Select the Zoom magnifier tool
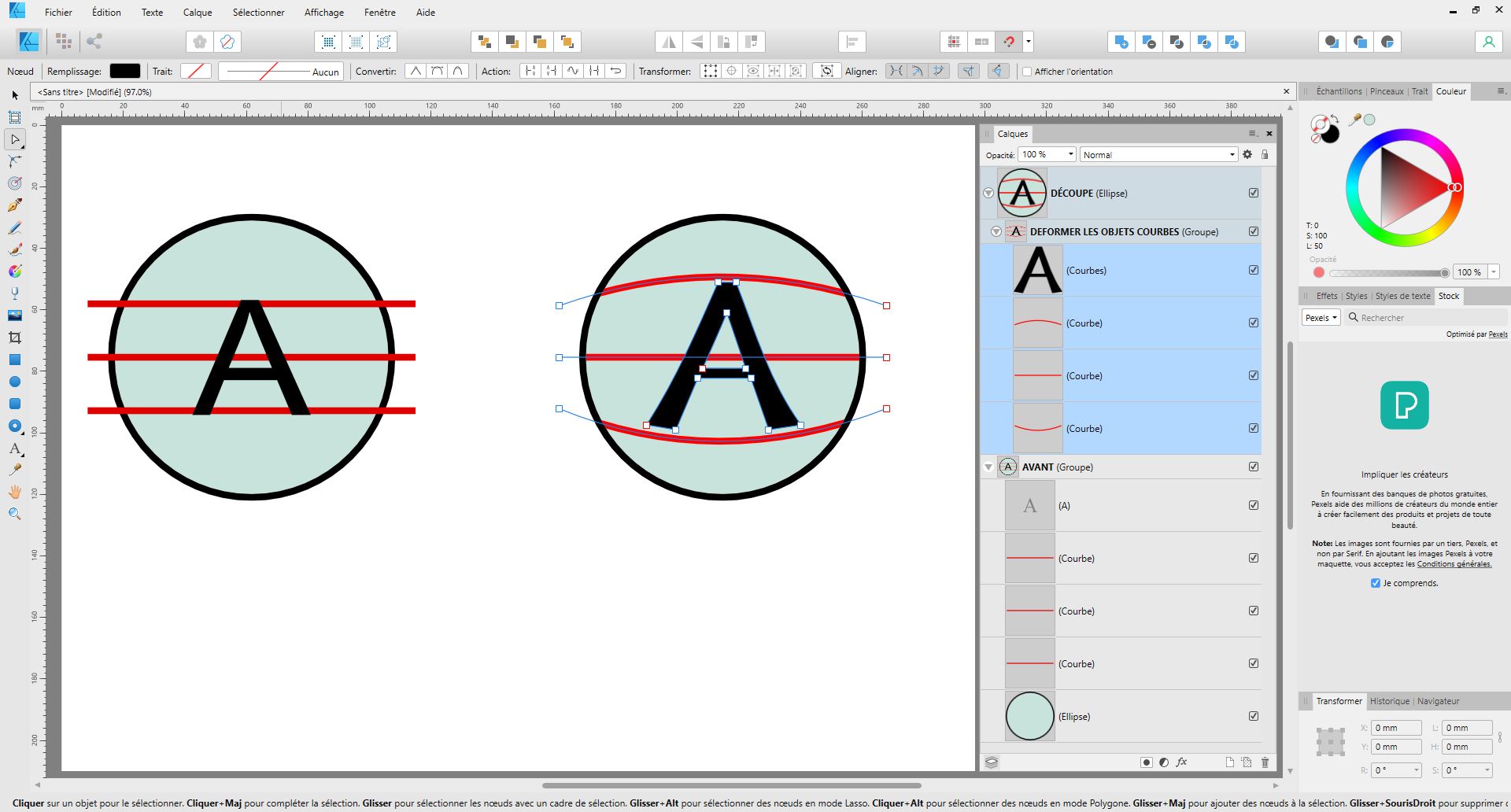1511x812 pixels. [15, 514]
